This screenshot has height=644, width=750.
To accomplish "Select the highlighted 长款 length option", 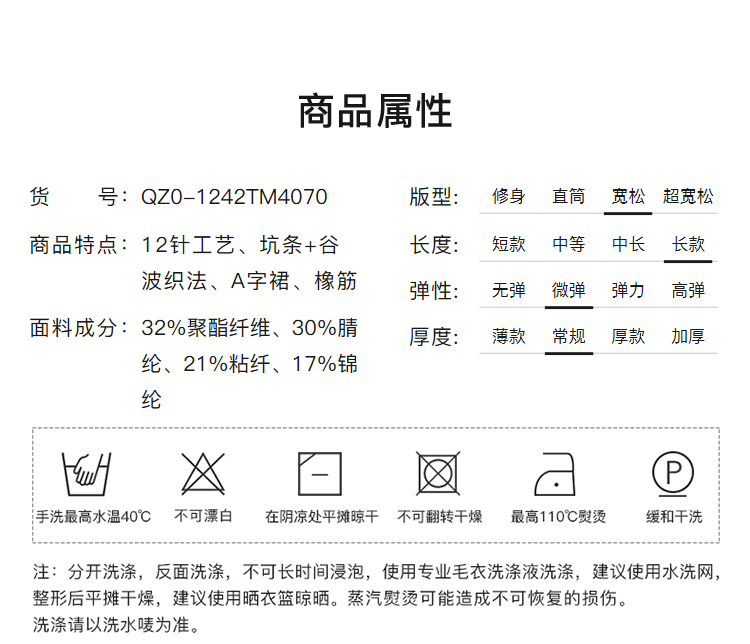I will pyautogui.click(x=688, y=244).
